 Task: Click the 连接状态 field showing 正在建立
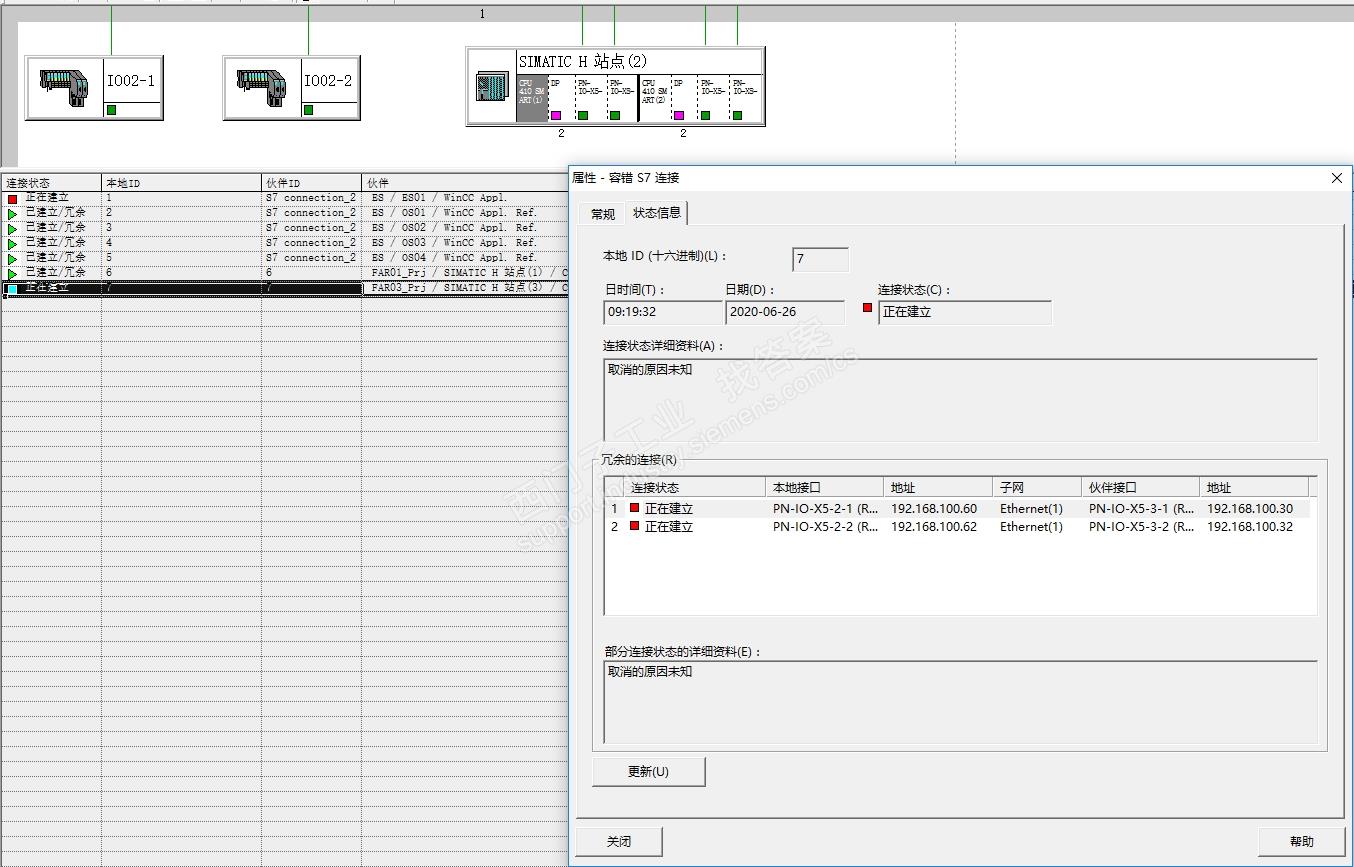coord(964,312)
